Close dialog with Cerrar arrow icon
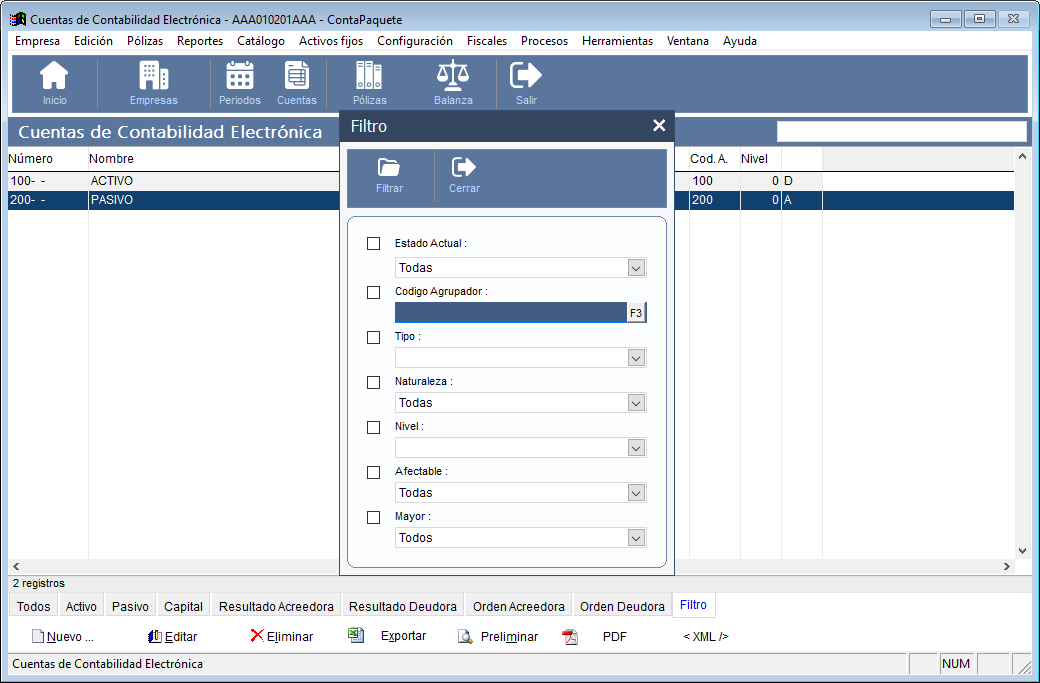 [x=464, y=166]
